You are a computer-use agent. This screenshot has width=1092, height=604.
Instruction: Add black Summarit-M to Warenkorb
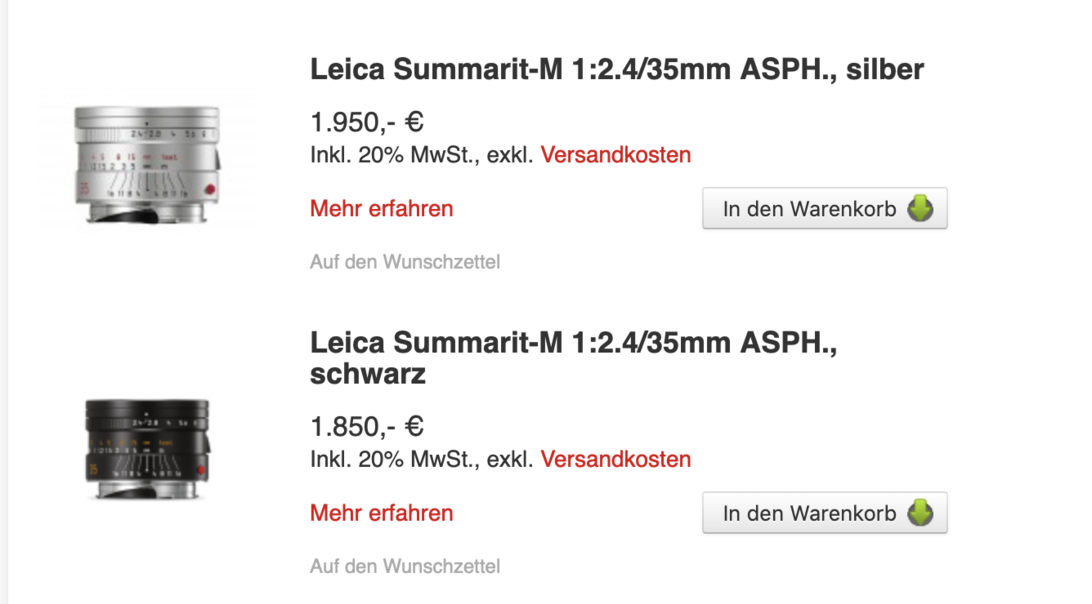(x=824, y=513)
